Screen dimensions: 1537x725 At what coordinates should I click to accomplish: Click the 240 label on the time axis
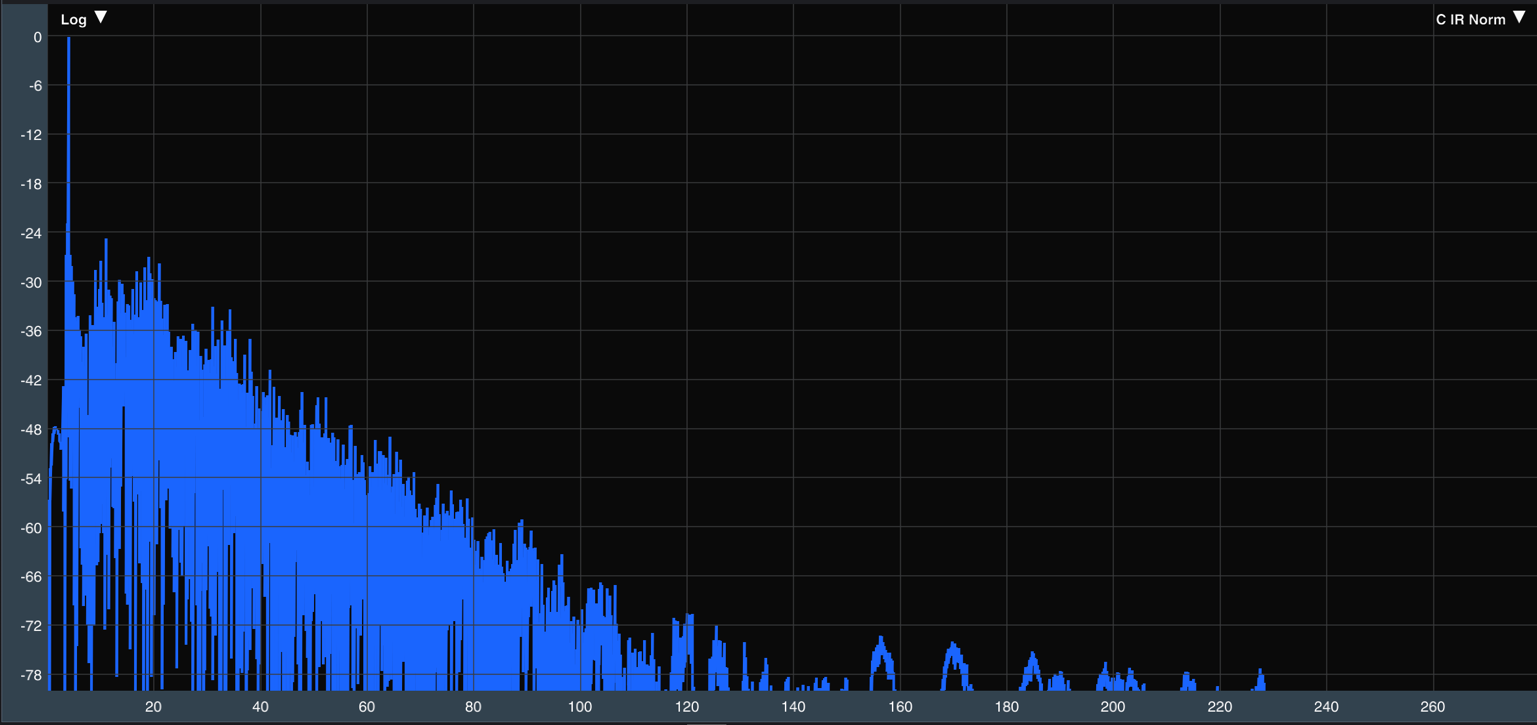click(x=1326, y=707)
